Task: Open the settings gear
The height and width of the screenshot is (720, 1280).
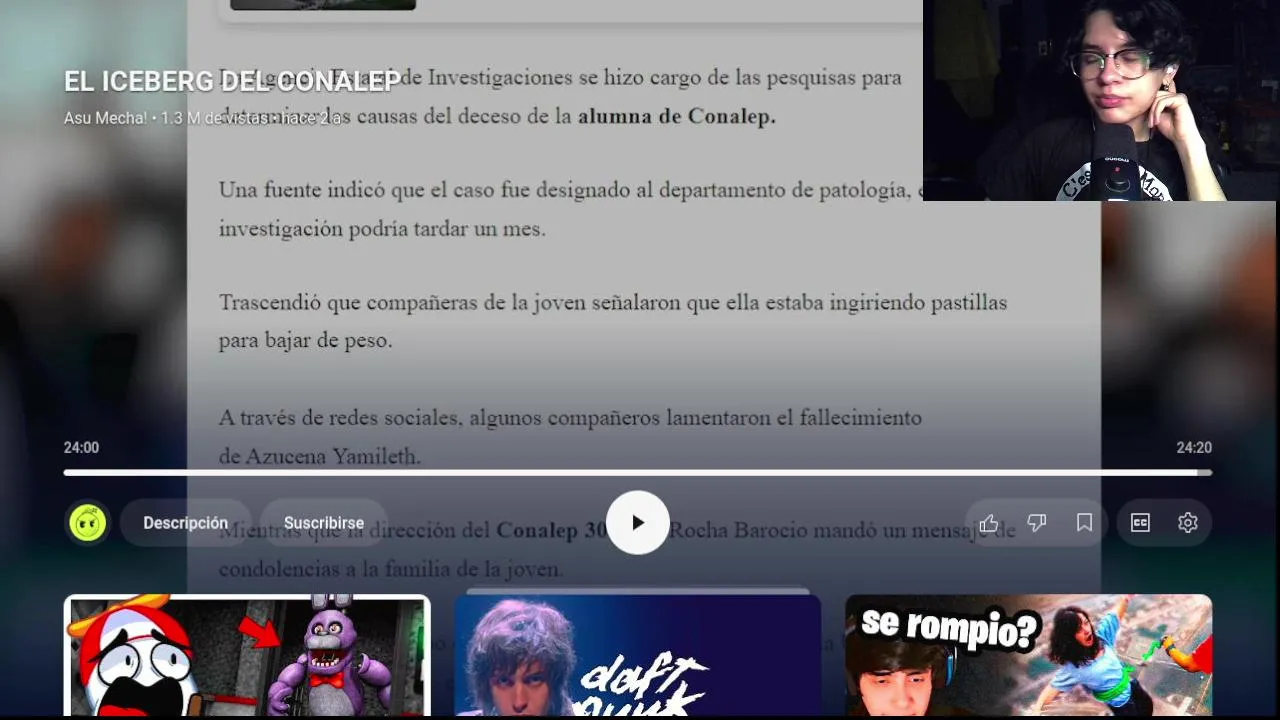Action: [1188, 523]
